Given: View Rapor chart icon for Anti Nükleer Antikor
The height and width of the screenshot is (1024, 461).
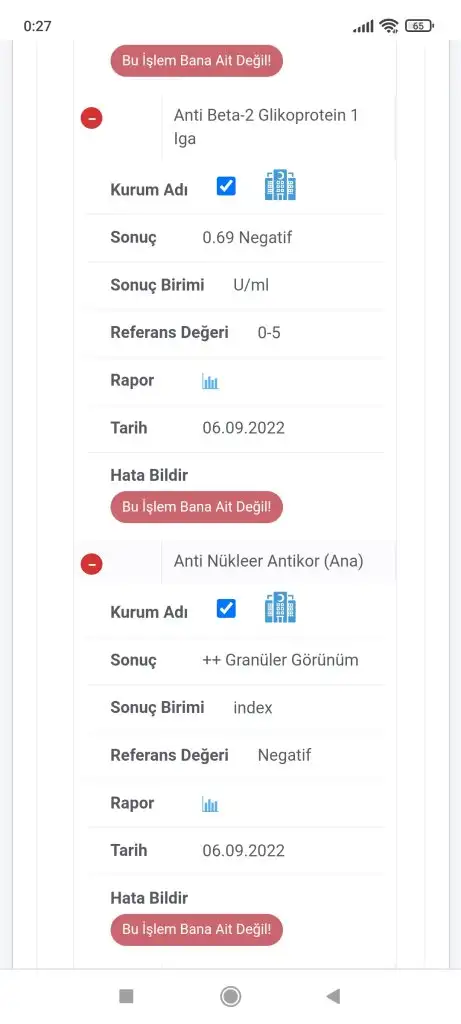Looking at the screenshot, I should coord(210,805).
